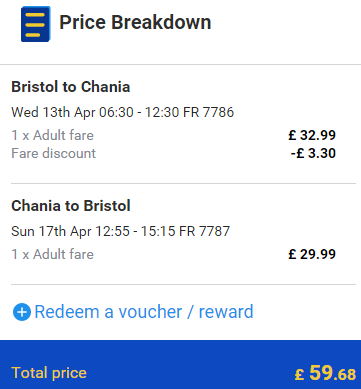The height and width of the screenshot is (389, 361).
Task: Click the return 1 x Adult fare label
Action: tap(52, 254)
